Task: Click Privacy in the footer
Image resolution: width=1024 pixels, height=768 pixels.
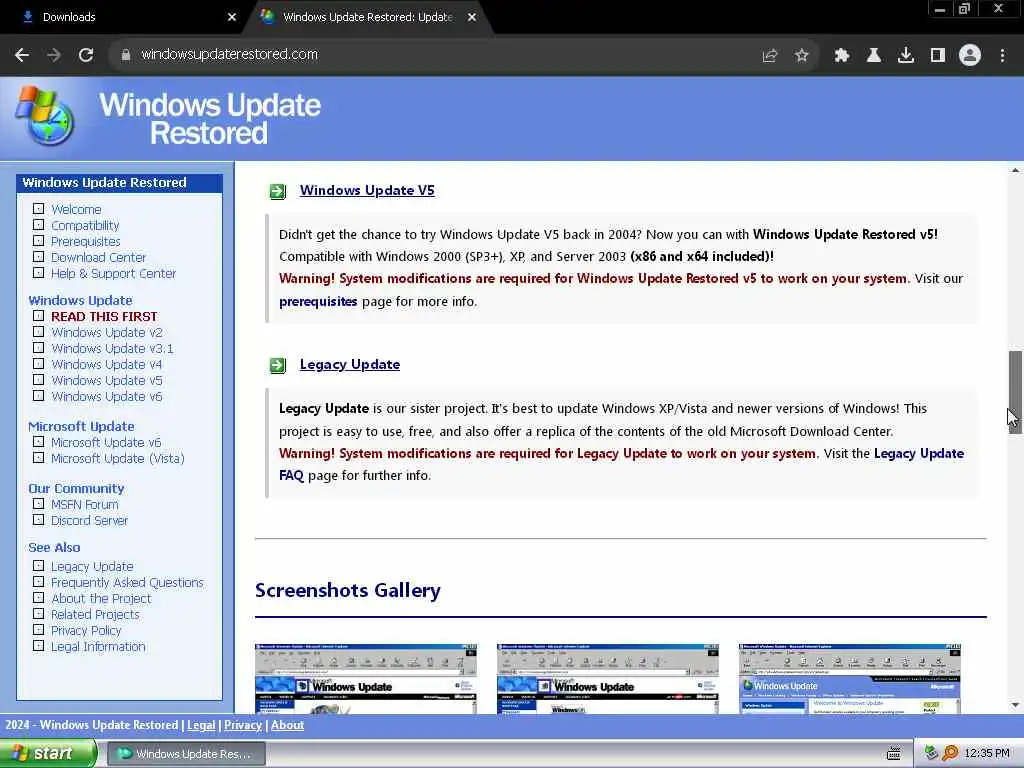Action: pyautogui.click(x=243, y=725)
